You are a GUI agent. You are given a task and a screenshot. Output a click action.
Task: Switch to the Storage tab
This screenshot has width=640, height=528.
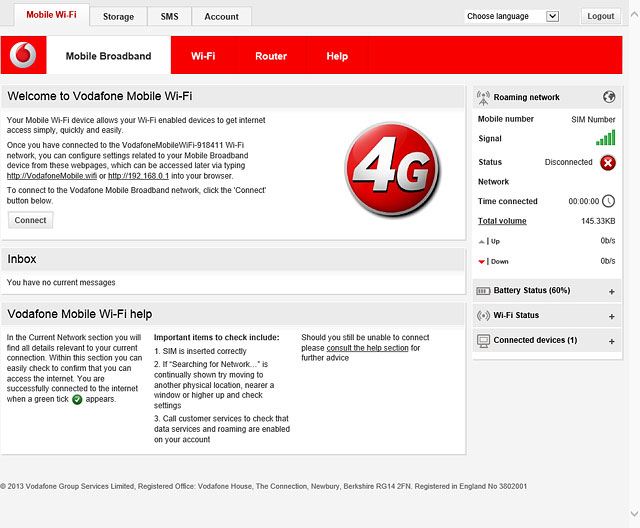click(x=118, y=16)
